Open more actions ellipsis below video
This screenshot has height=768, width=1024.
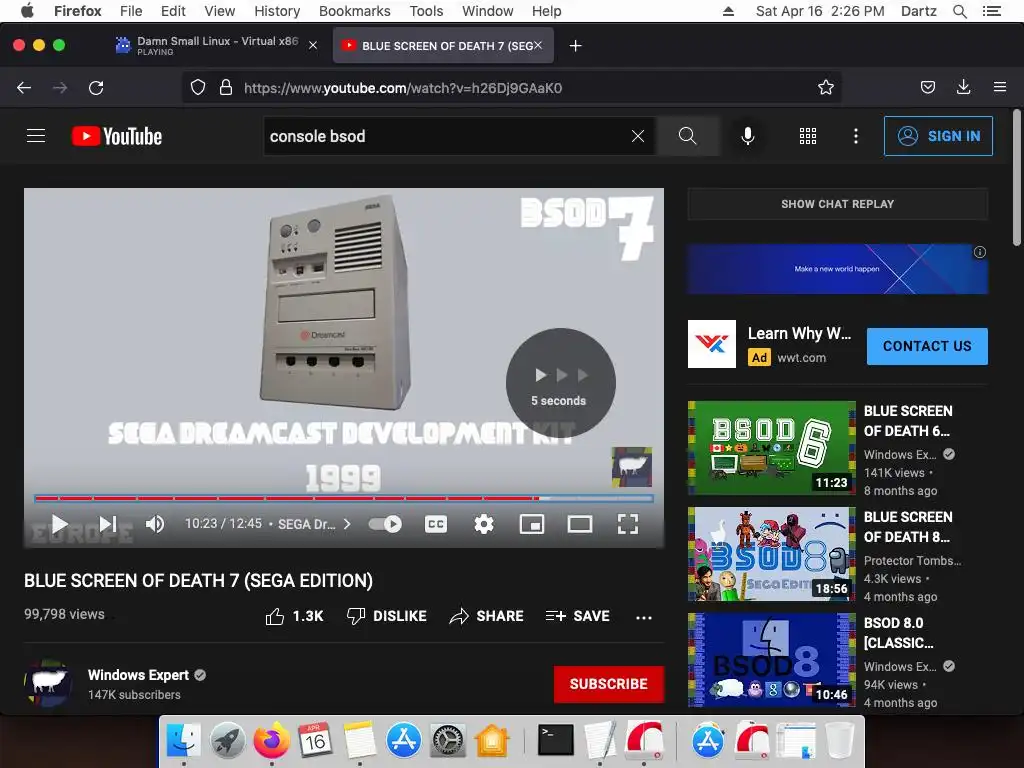[x=643, y=617]
